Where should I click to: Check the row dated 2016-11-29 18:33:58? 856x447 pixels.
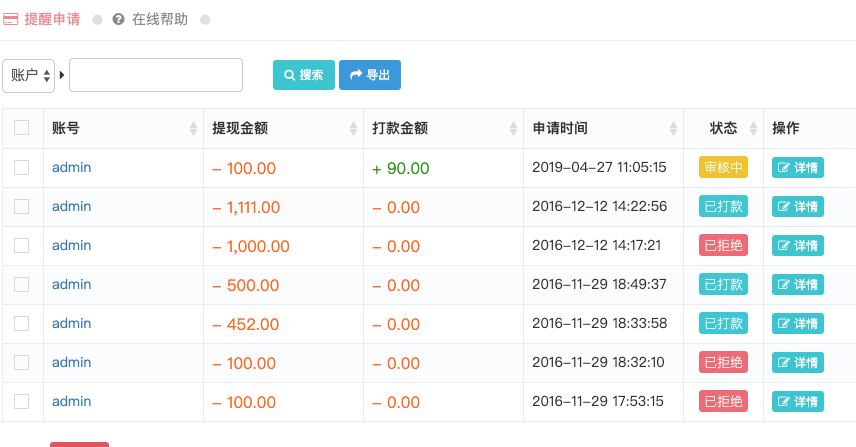tap(21, 324)
